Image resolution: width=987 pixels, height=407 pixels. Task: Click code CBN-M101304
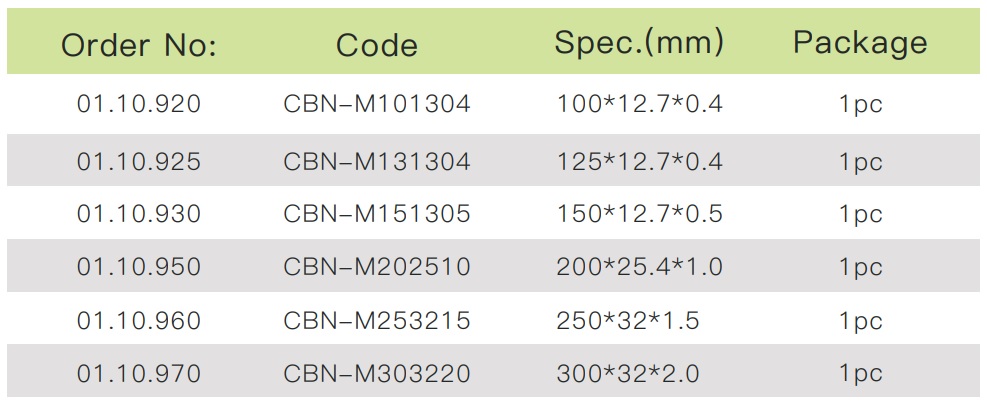(x=376, y=104)
